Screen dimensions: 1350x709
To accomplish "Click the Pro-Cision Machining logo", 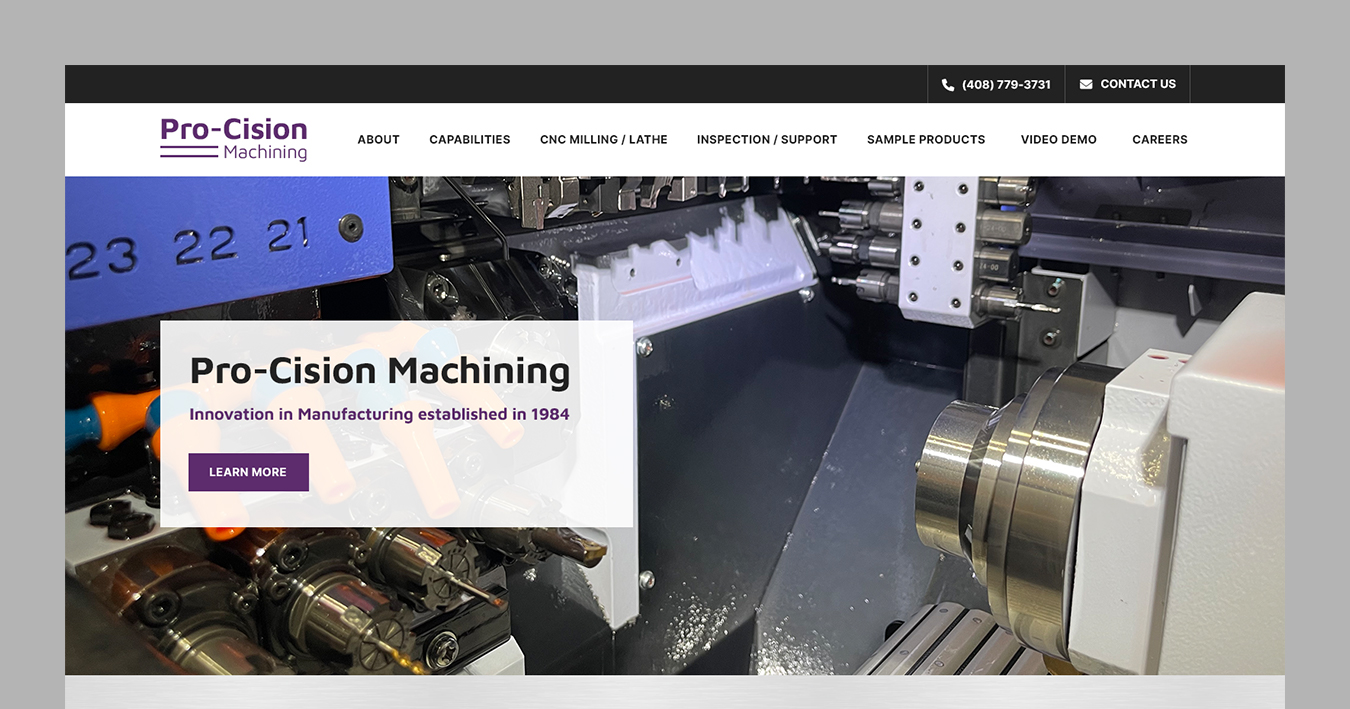I will click(233, 139).
